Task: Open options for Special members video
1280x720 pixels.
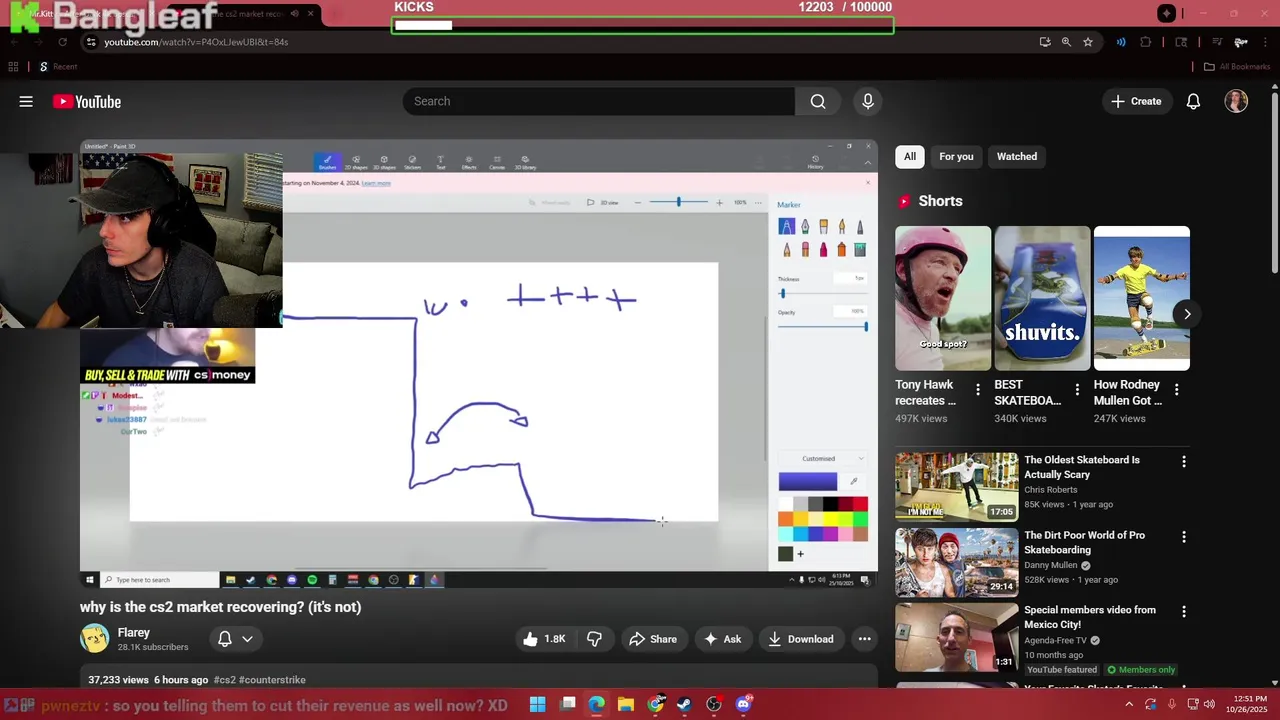Action: coord(1184,611)
